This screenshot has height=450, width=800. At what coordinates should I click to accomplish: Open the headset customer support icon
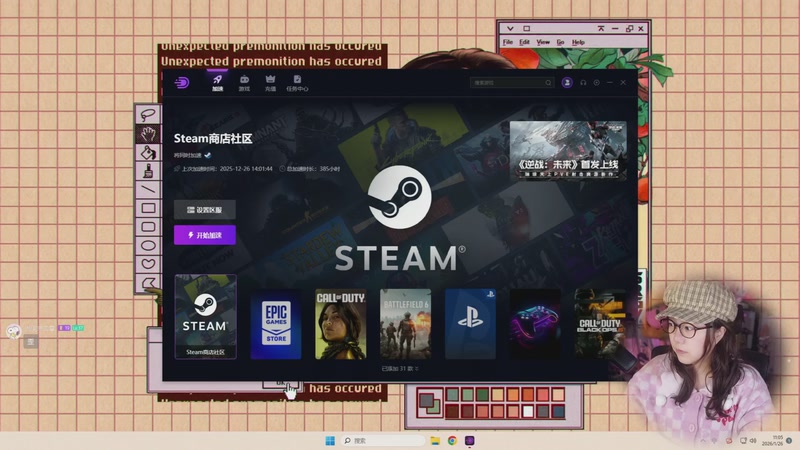pos(583,83)
